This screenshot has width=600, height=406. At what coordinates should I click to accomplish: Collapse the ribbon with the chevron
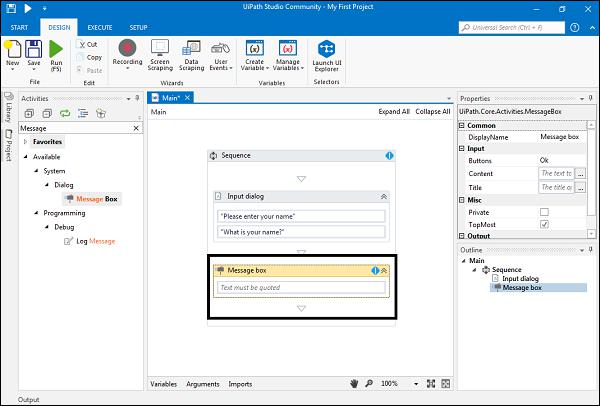[592, 28]
